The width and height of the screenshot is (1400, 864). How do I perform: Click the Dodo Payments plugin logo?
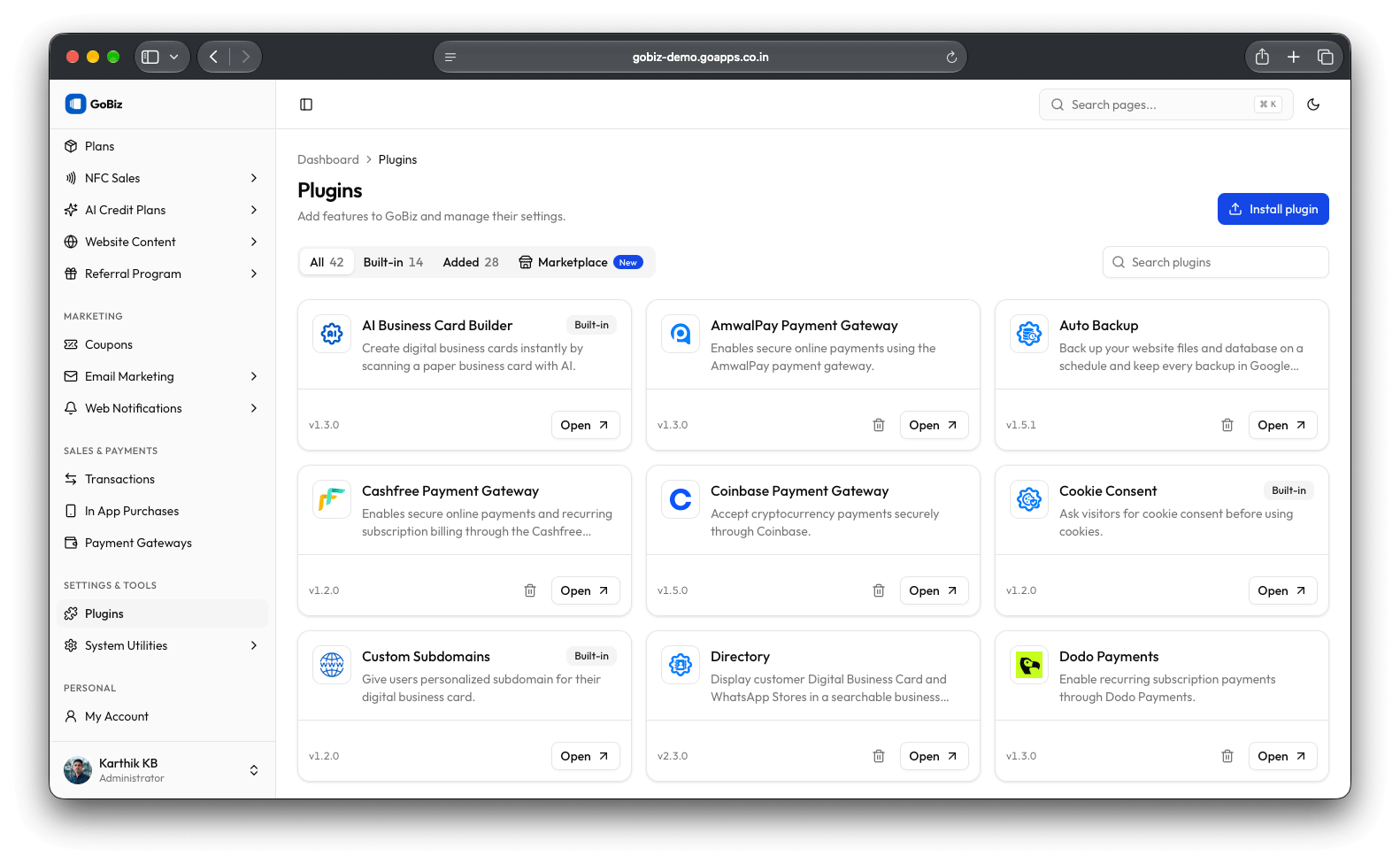1029,665
